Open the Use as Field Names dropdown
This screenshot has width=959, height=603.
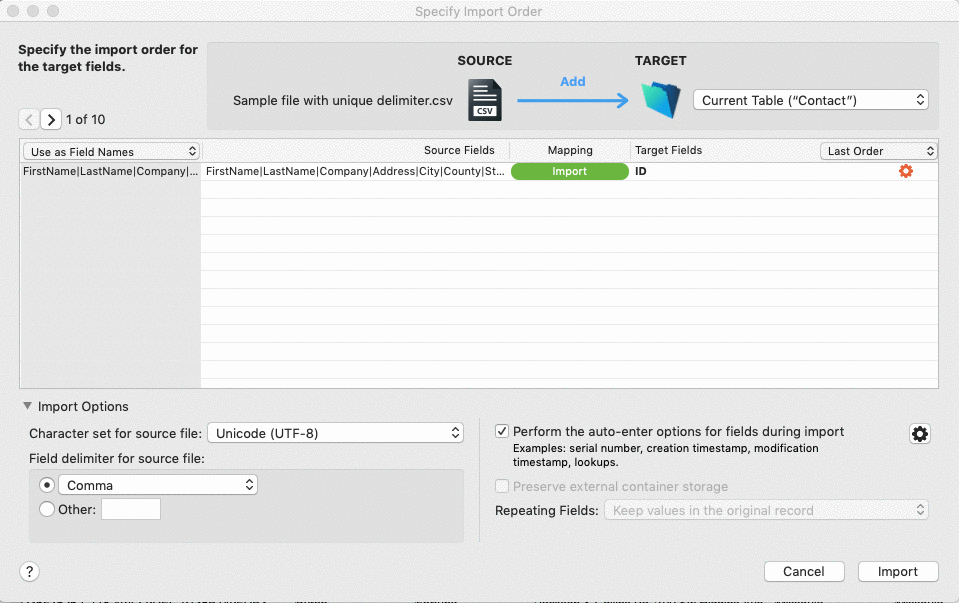pos(110,151)
